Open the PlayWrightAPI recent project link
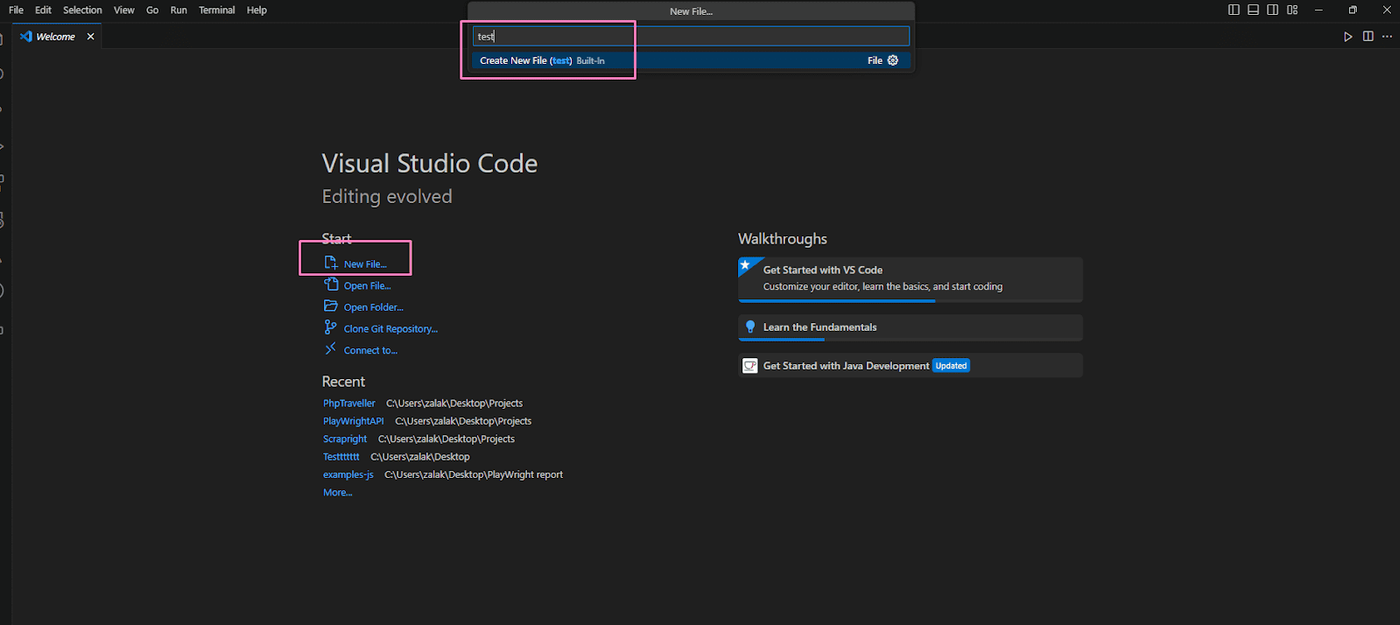 coord(353,421)
